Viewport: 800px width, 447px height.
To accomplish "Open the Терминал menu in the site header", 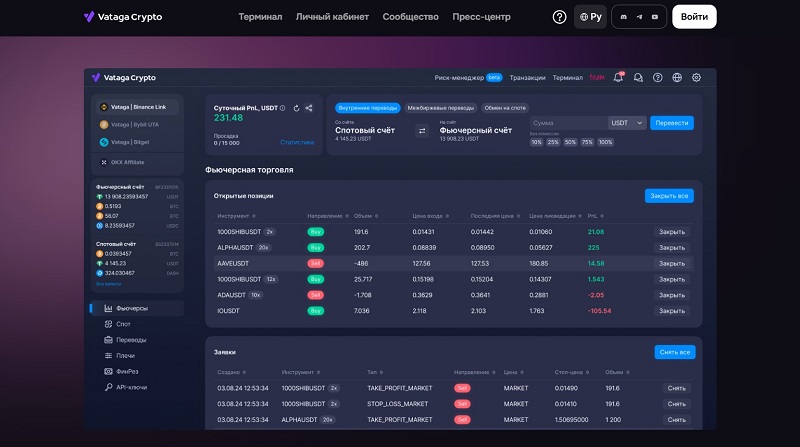I will [260, 17].
